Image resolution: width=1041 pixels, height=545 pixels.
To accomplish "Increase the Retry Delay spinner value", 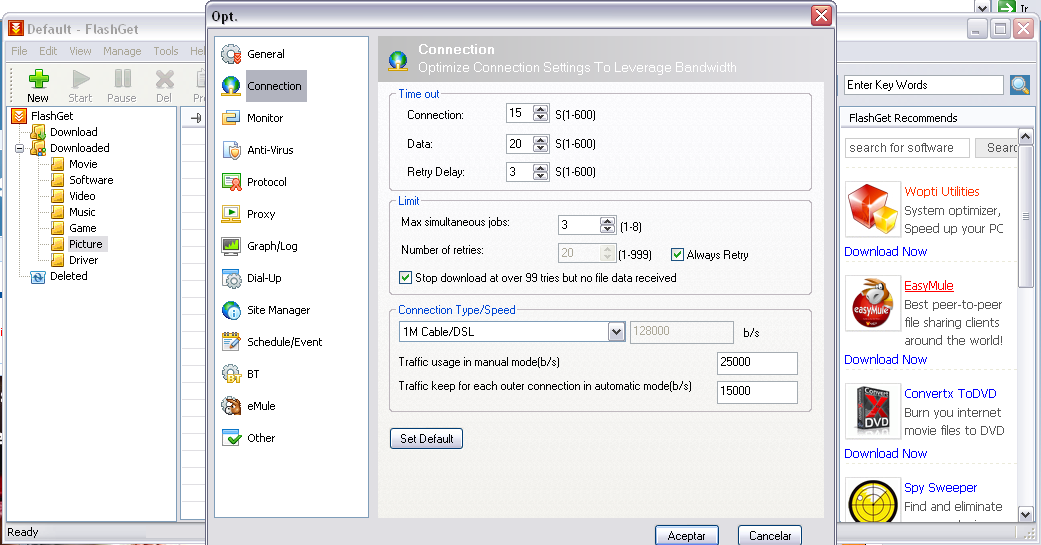I will 541,167.
